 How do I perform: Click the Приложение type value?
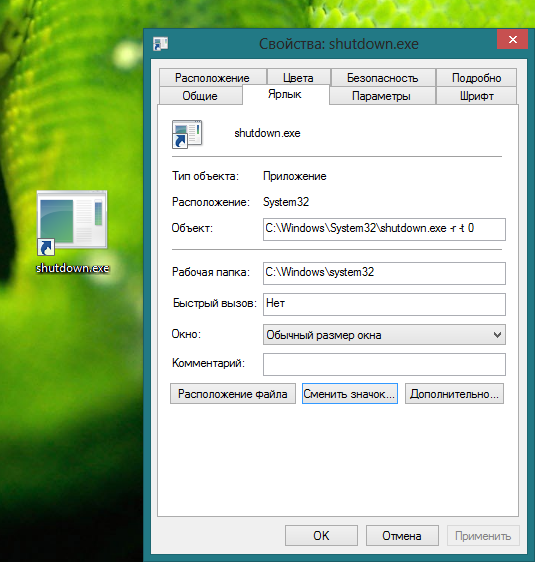pos(295,176)
